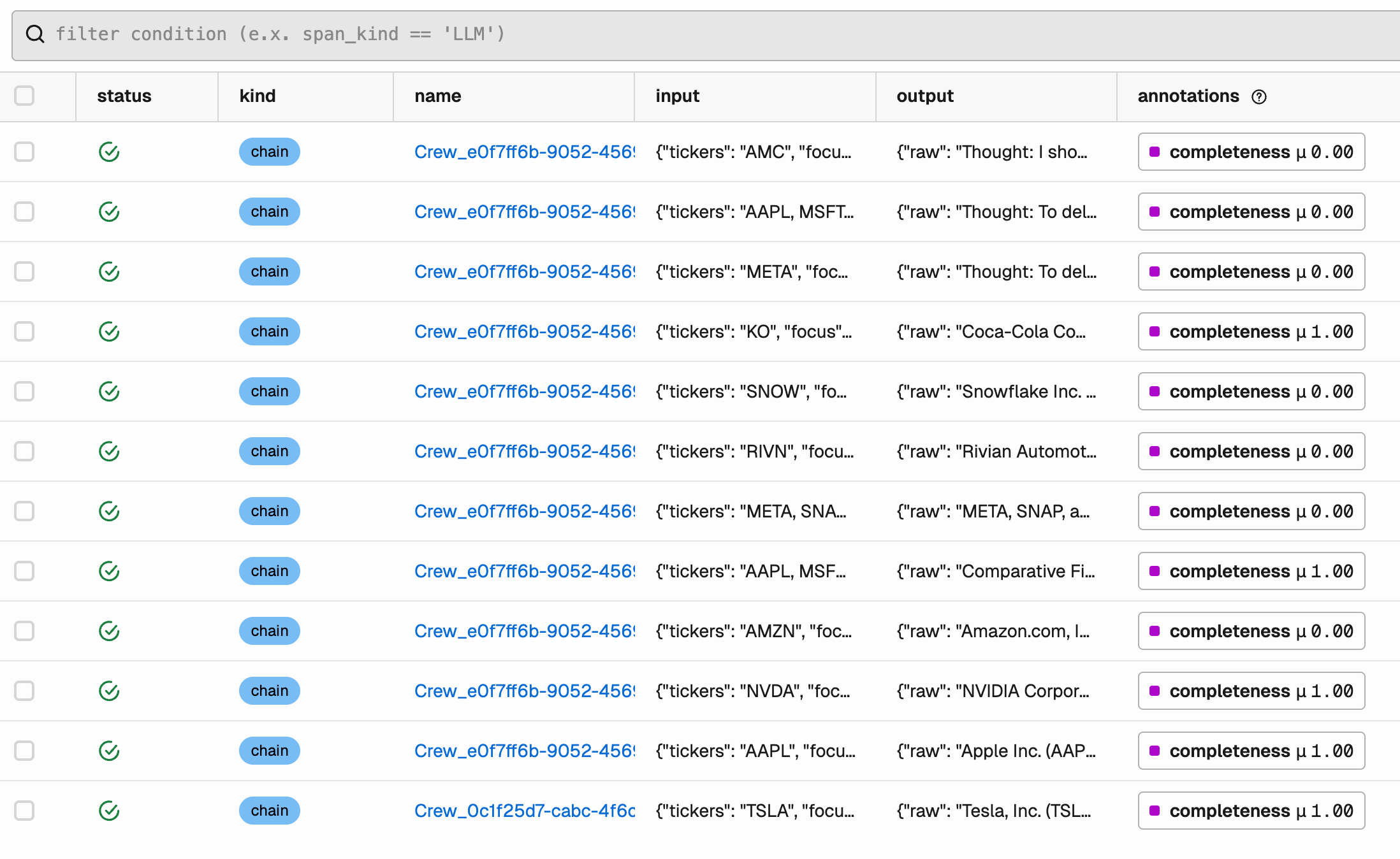The width and height of the screenshot is (1400, 859).
Task: Click the name column header
Action: pyautogui.click(x=437, y=96)
